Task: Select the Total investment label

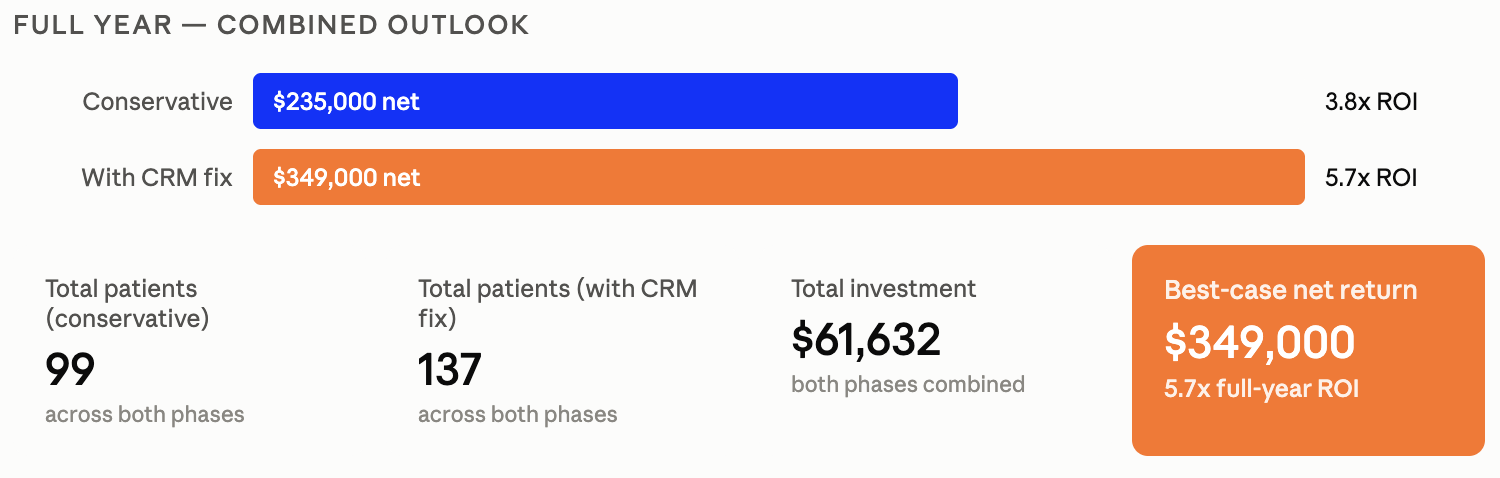Action: click(884, 289)
